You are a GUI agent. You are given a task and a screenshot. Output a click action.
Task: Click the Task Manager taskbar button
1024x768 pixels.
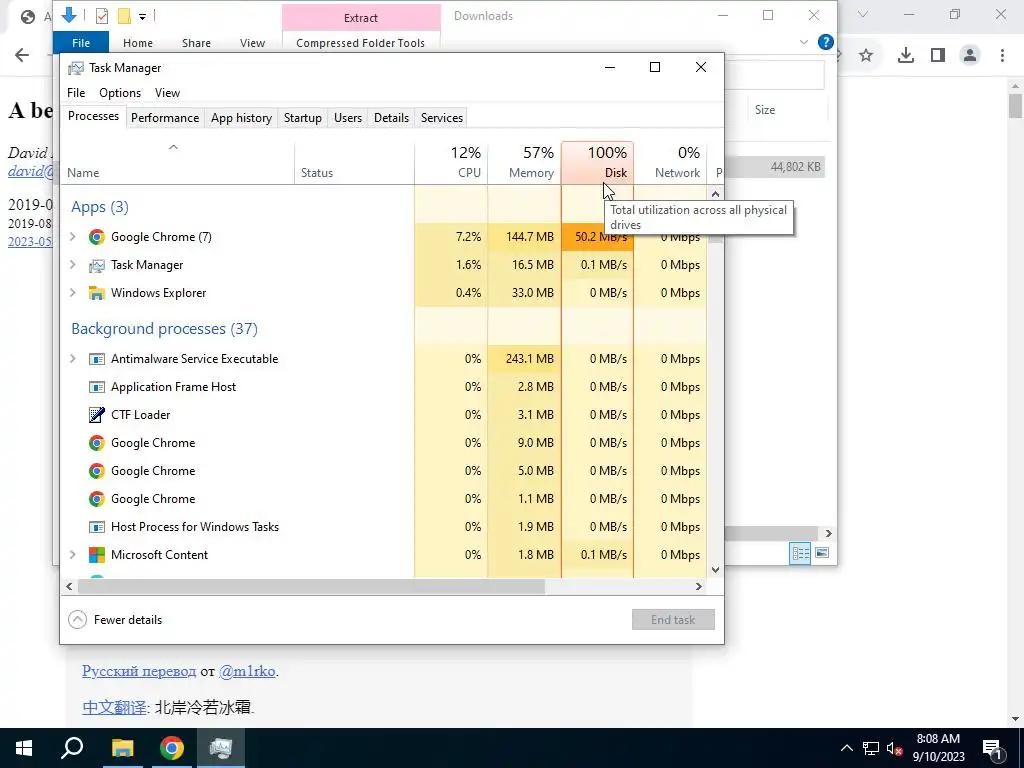click(221, 748)
